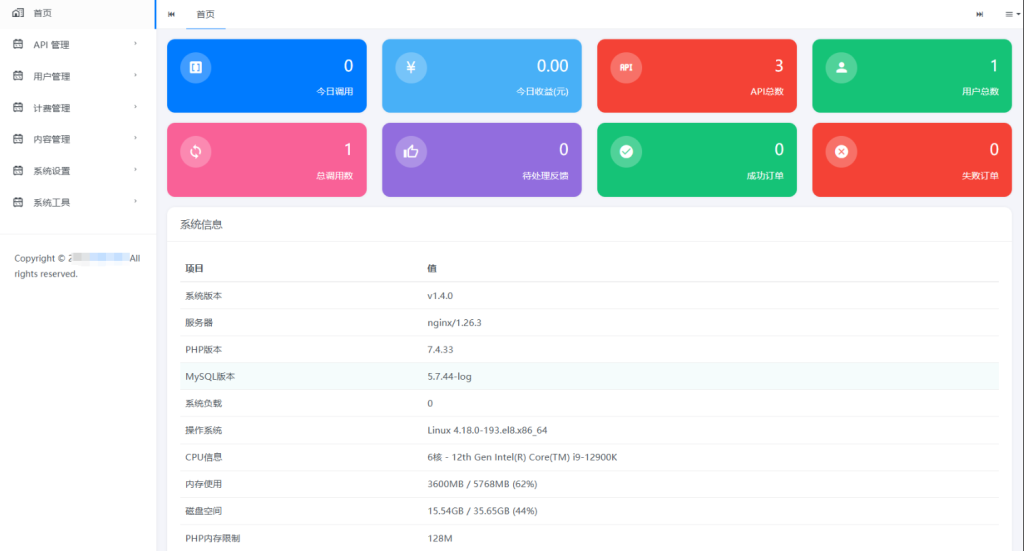
Task: Expand the 计费管理 submenu arrow
Action: coord(135,107)
